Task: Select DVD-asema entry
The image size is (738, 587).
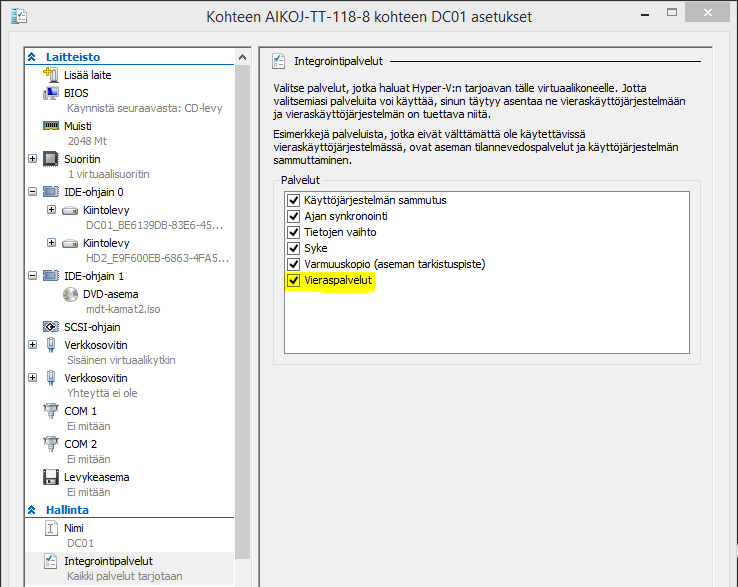Action: [111, 294]
